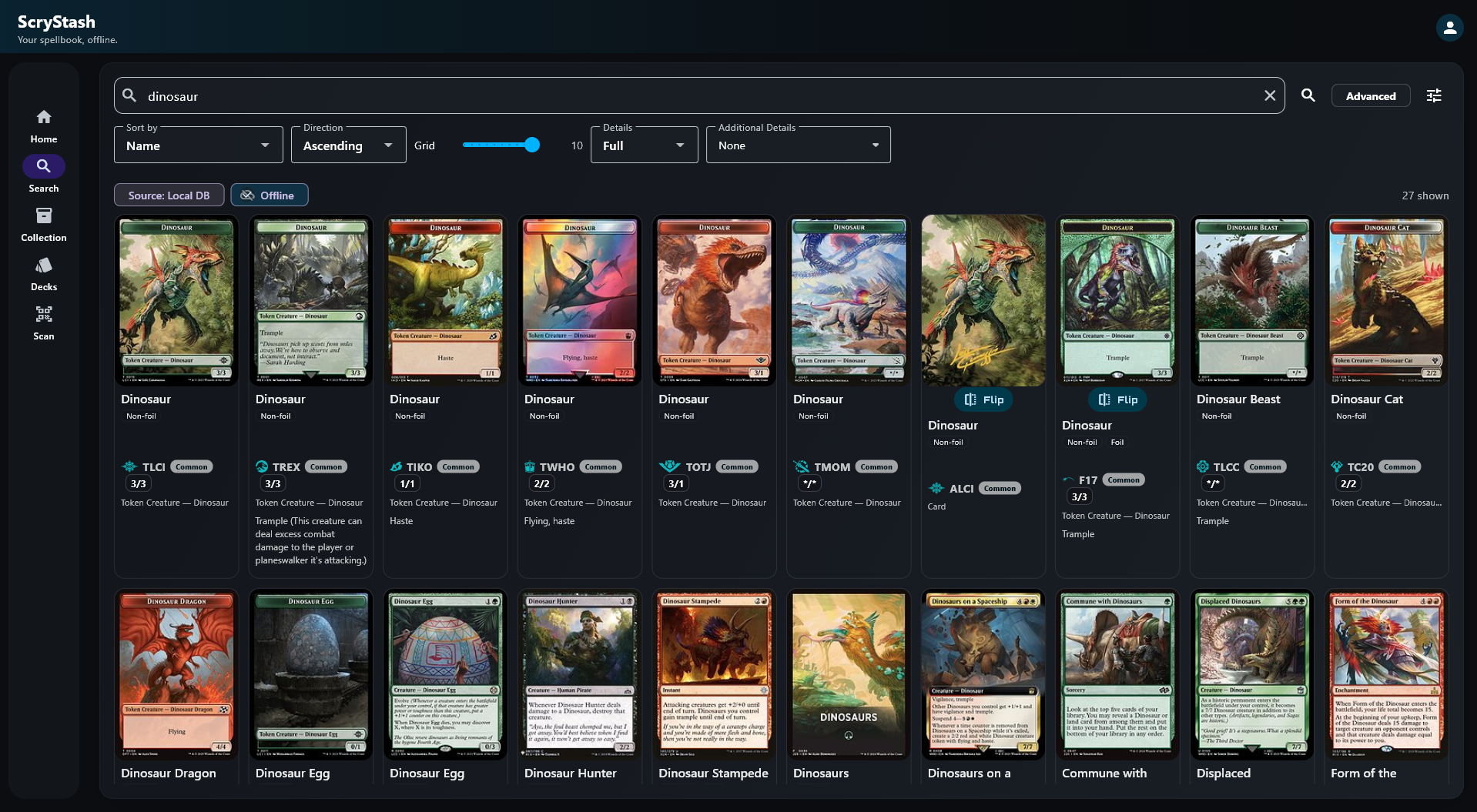Click the ALCI set symbol
This screenshot has height=812, width=1477.
click(x=936, y=488)
